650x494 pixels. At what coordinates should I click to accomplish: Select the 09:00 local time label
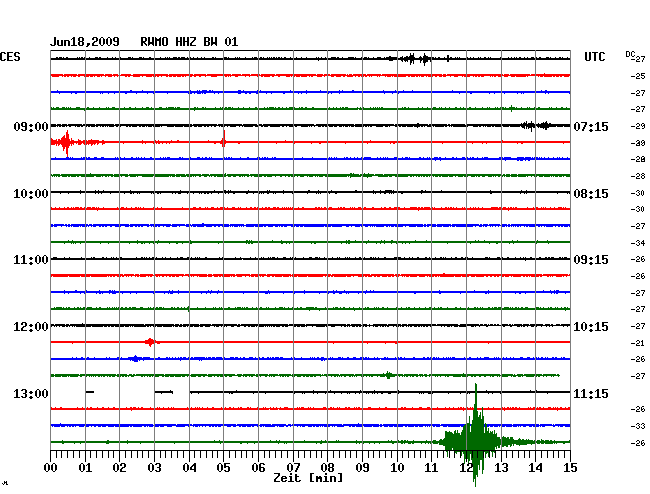(31, 126)
